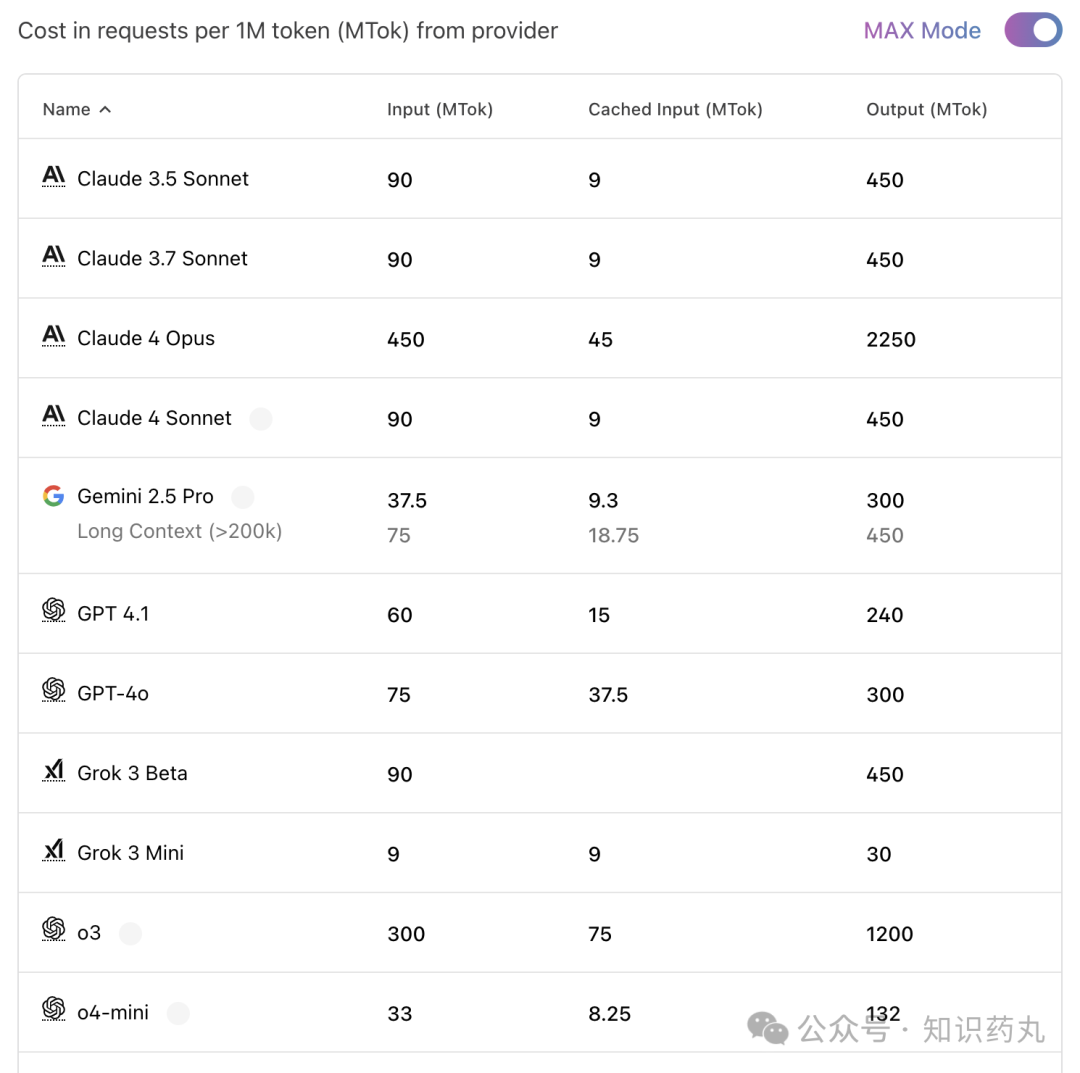Sort by the Output (MTok) column header
1080x1073 pixels.
(926, 110)
